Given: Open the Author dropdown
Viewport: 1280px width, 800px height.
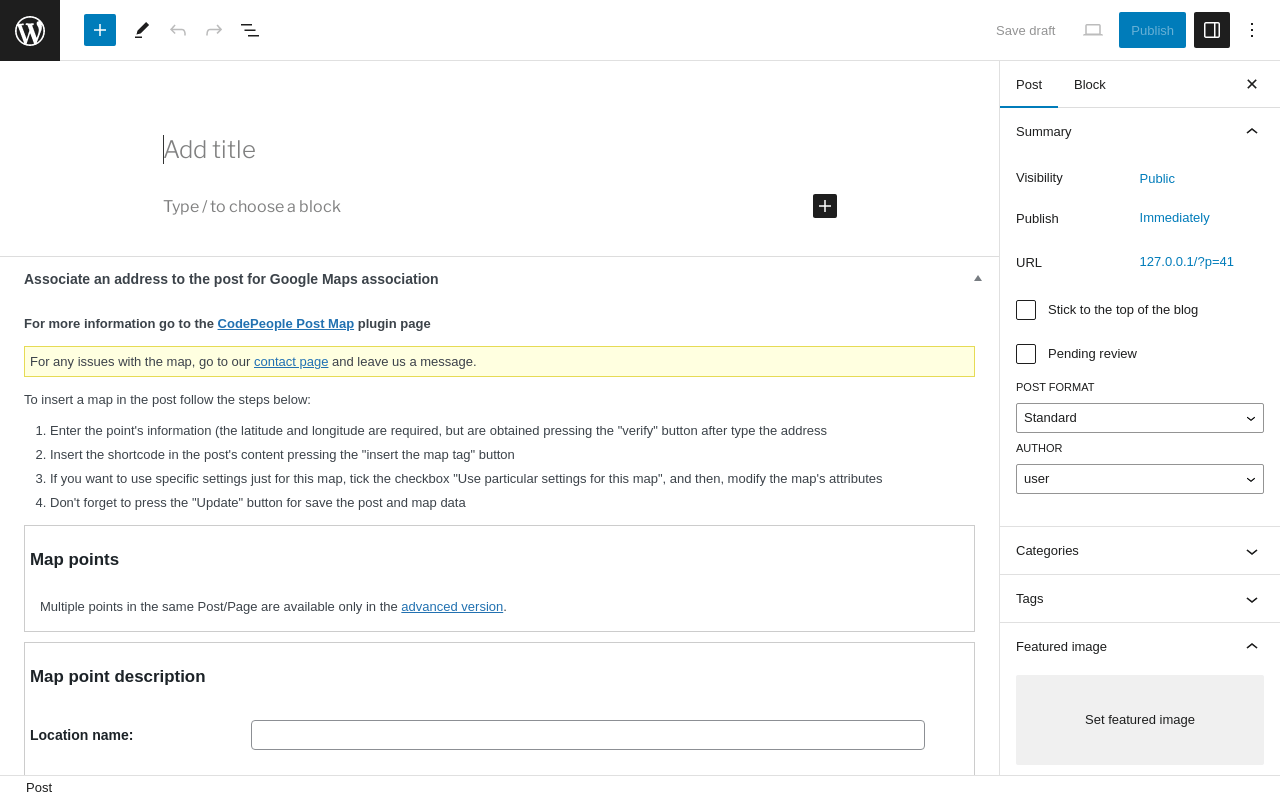Looking at the screenshot, I should coord(1140,479).
